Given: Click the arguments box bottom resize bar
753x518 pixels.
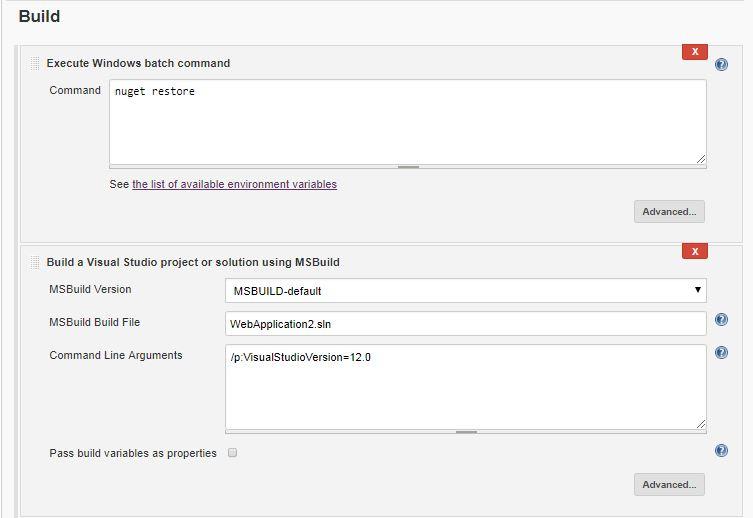Looking at the screenshot, I should tap(465, 432).
